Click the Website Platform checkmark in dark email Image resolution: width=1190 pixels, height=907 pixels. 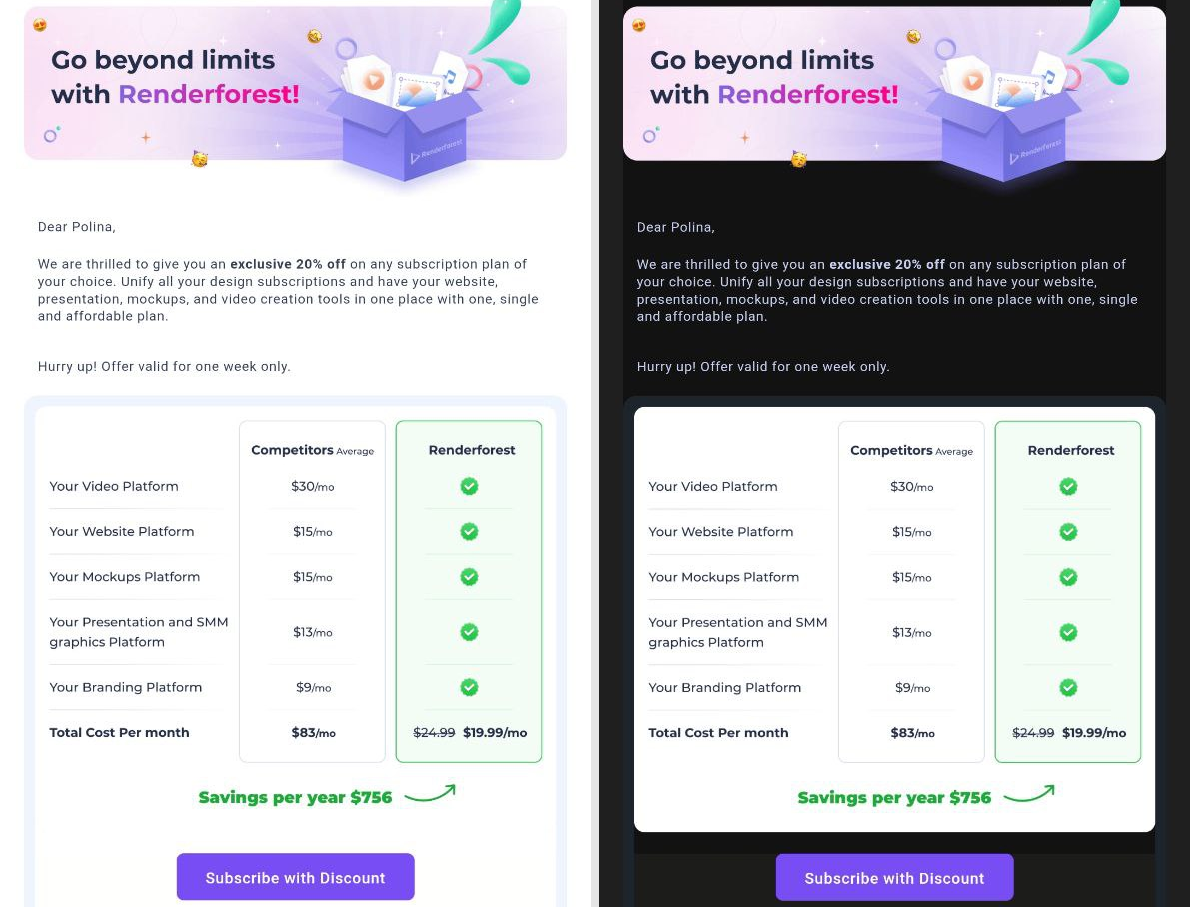coord(1068,532)
